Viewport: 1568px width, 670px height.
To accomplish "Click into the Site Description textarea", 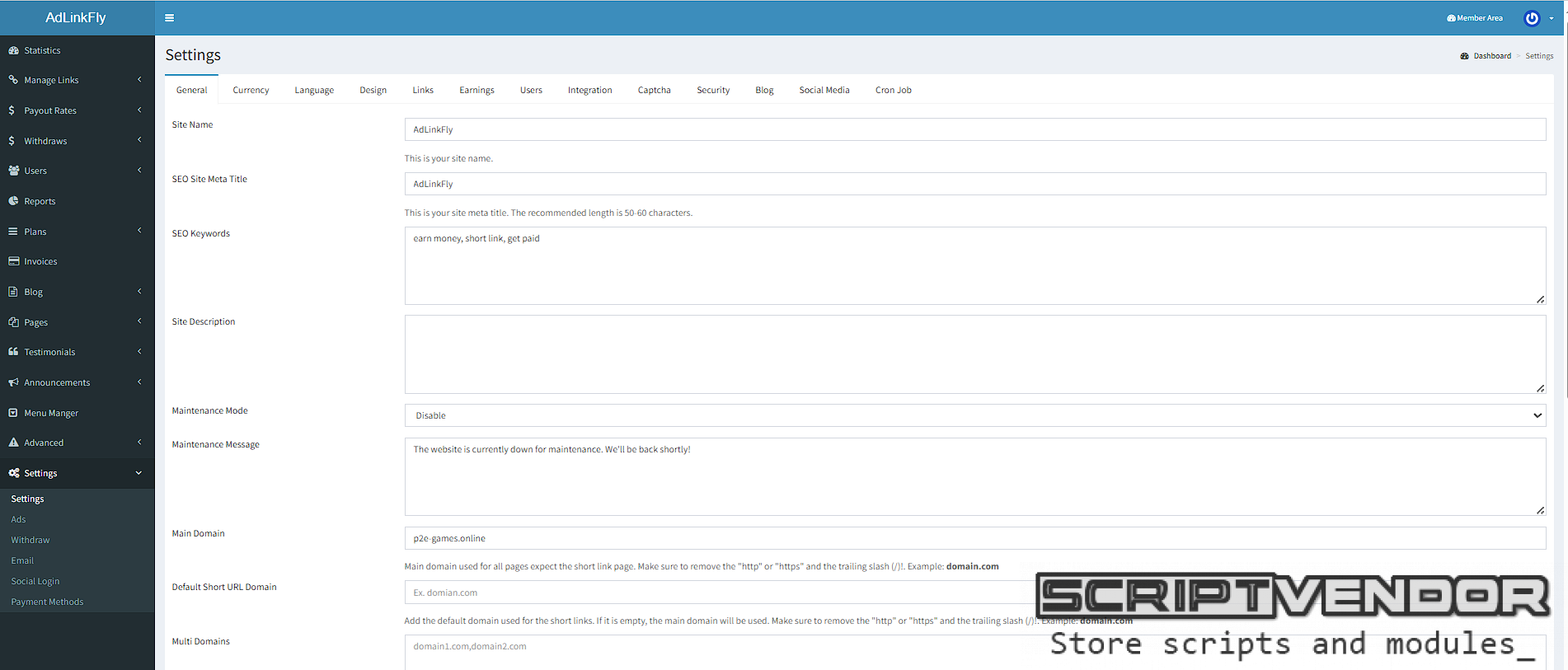I will pos(975,354).
